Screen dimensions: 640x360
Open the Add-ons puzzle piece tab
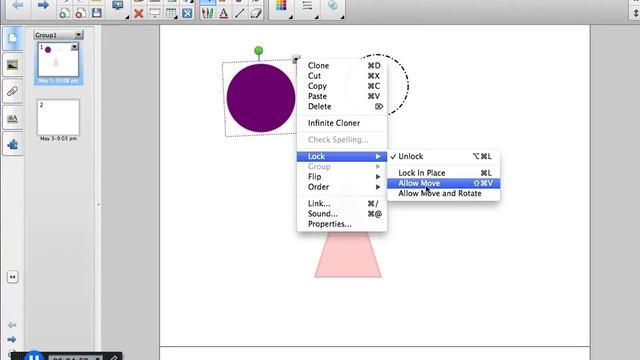(12, 144)
